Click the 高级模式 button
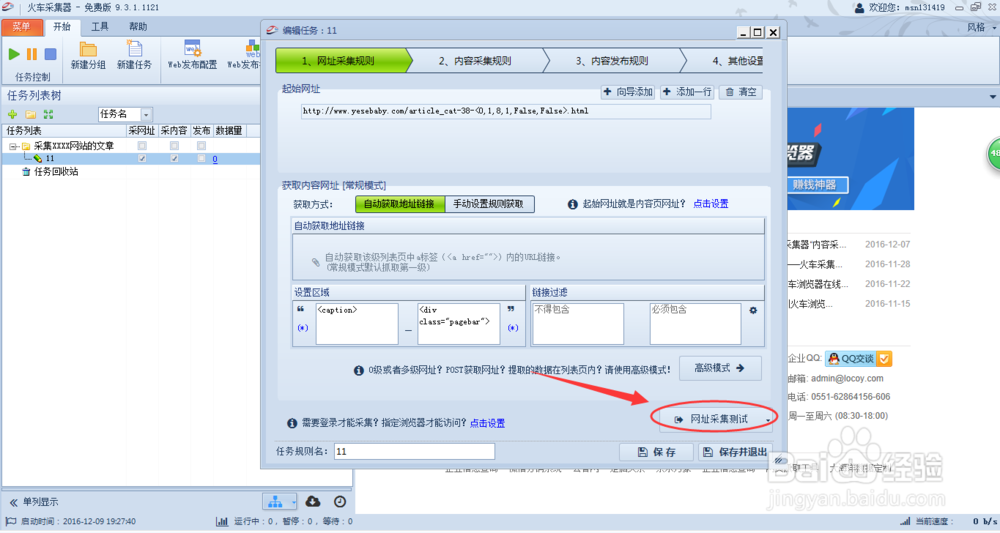1000x533 pixels. pyautogui.click(x=720, y=368)
